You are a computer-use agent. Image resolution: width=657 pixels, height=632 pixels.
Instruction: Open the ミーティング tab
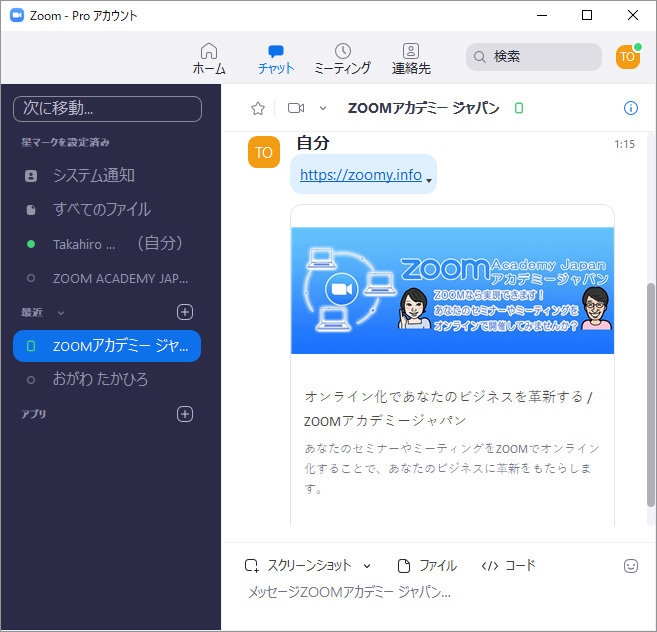(342, 59)
